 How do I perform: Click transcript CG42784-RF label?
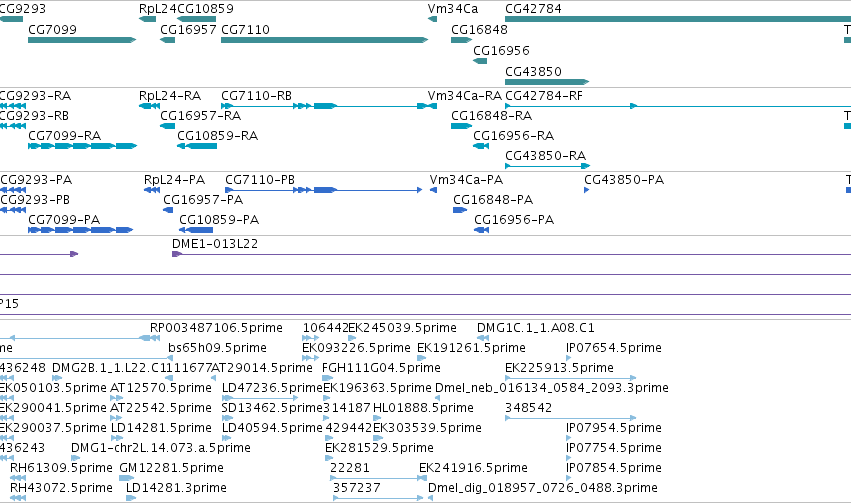click(x=544, y=96)
